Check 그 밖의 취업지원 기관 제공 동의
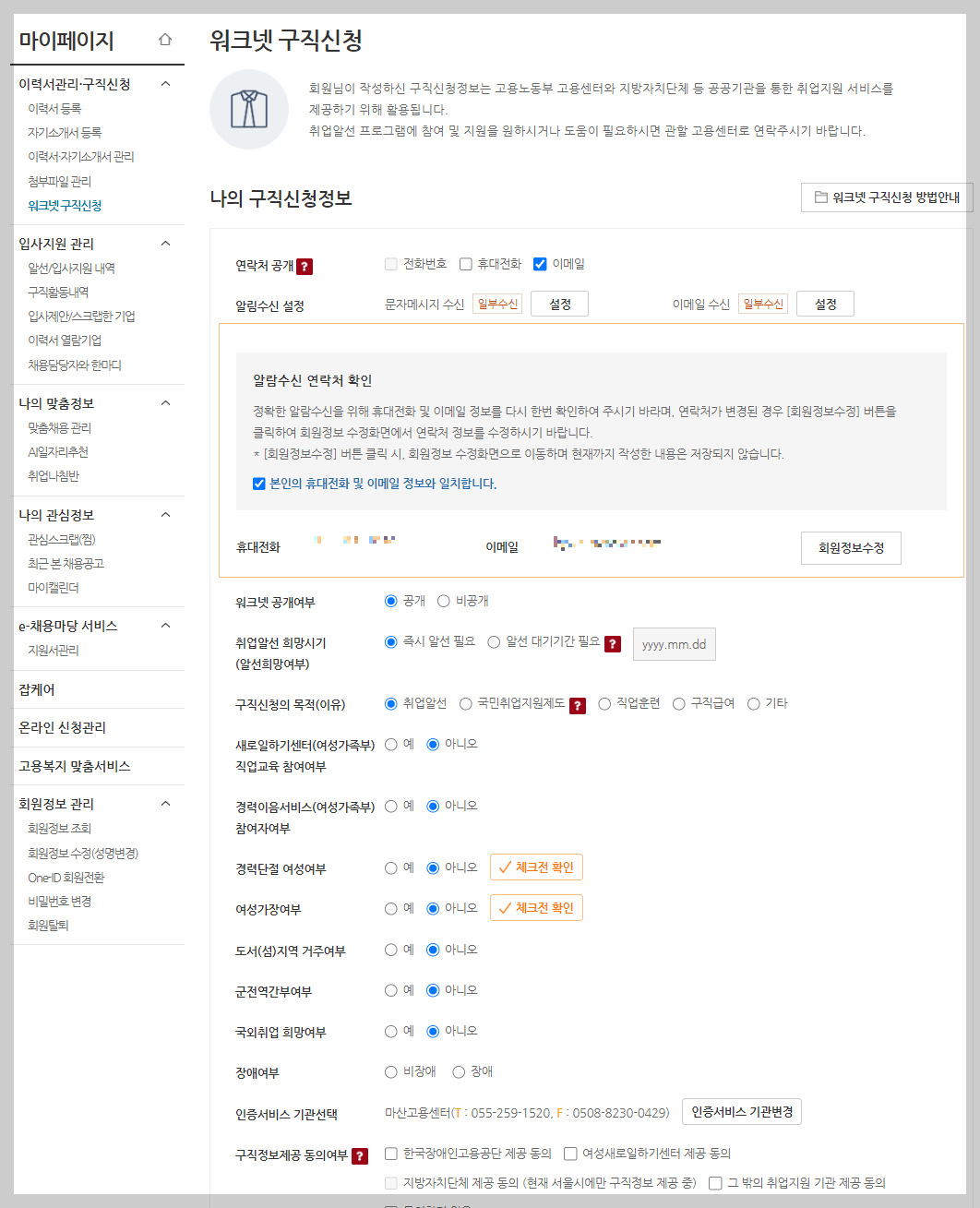 click(715, 1183)
